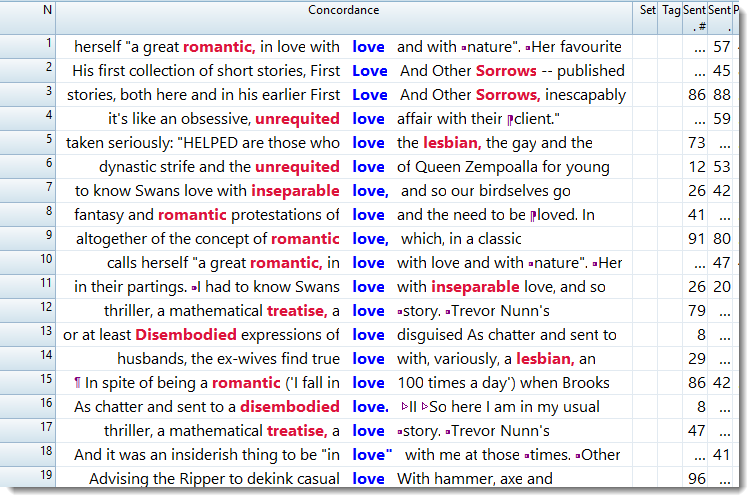Select row number 19 cell
This screenshot has width=754, height=502.
tap(28, 477)
